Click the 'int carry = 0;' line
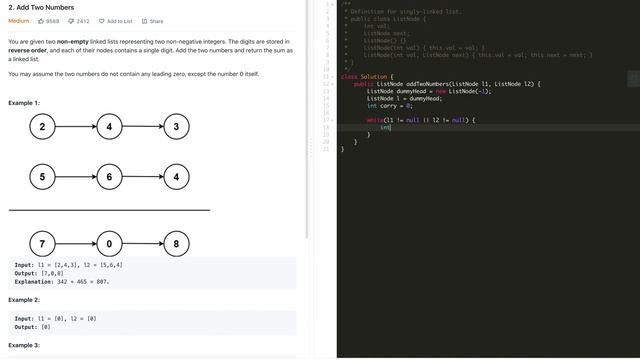Screen dimensions: 640x360 (389, 106)
